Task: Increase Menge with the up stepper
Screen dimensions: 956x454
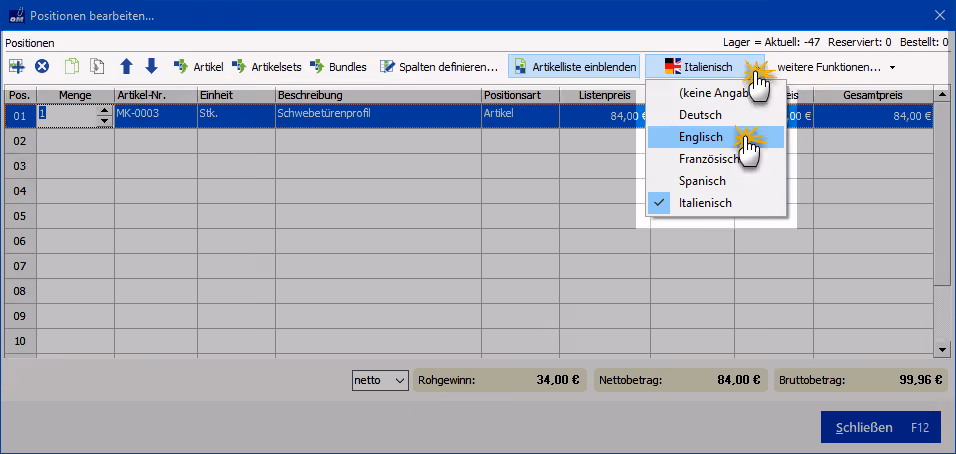Action: pos(105,110)
